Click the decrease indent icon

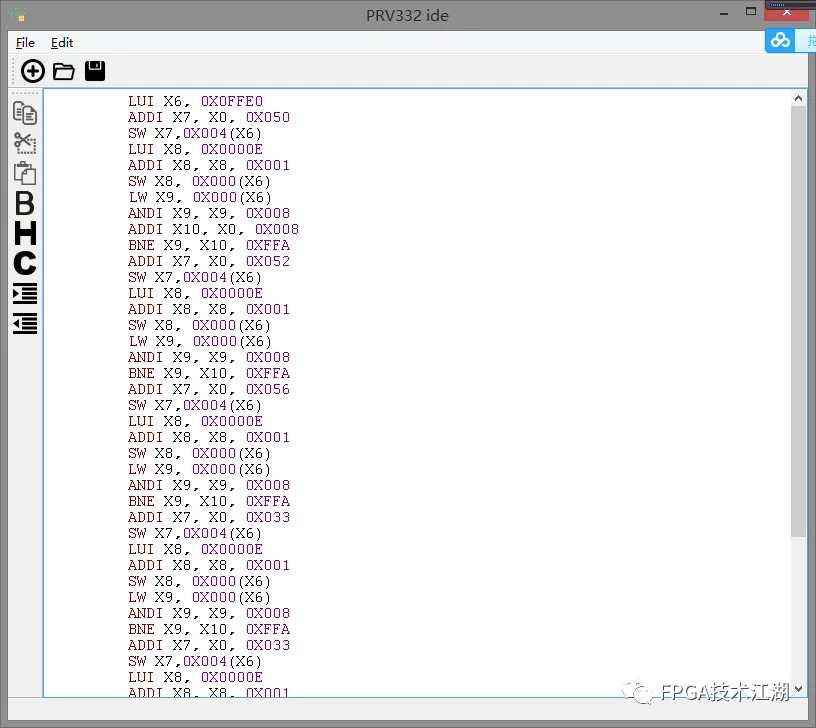[25, 323]
